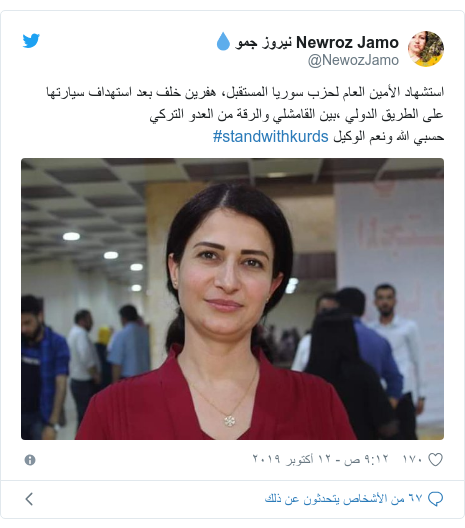Click the Arabic tweet text body

coord(245,114)
